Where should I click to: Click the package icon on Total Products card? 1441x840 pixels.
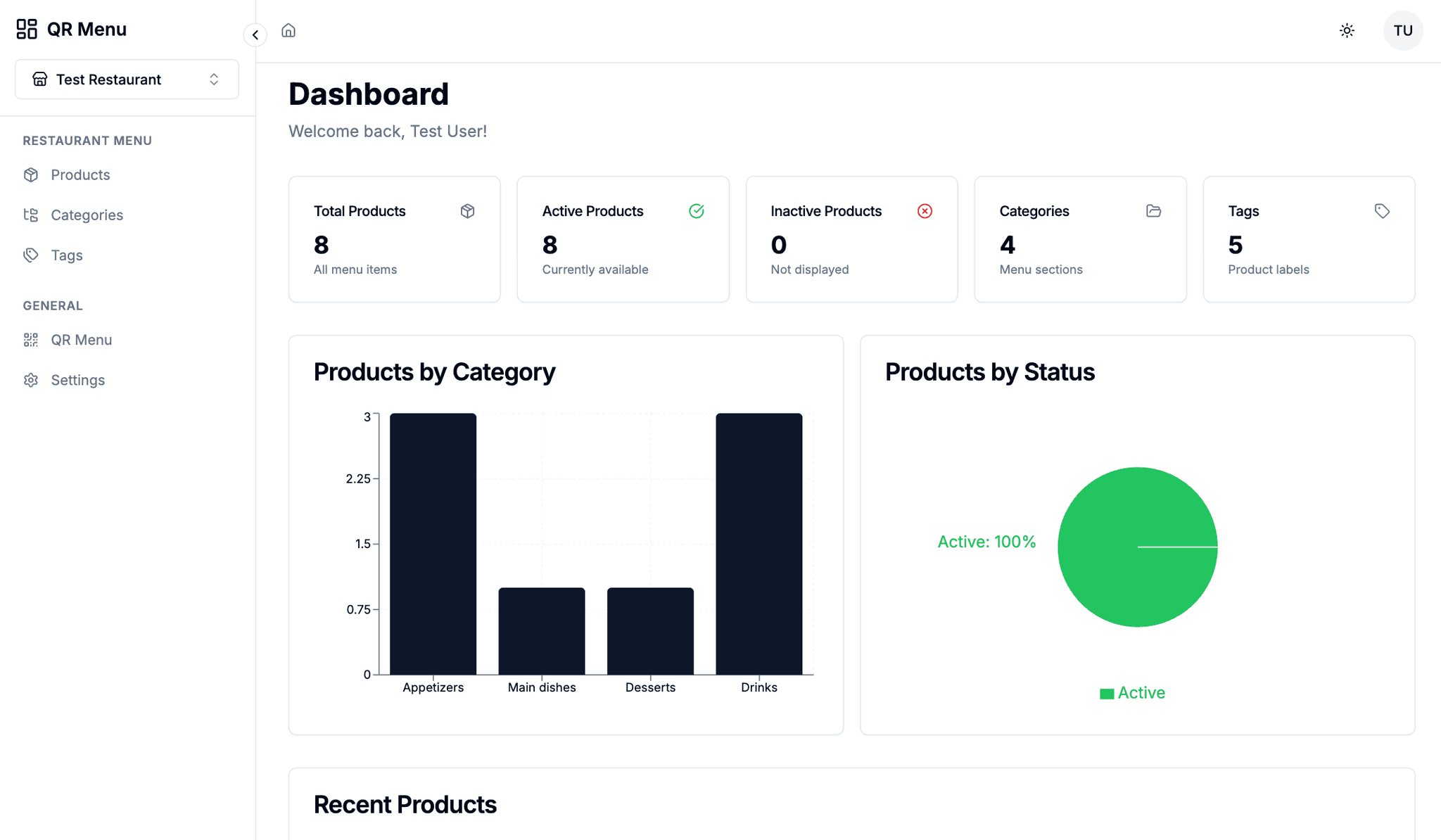[x=467, y=211]
